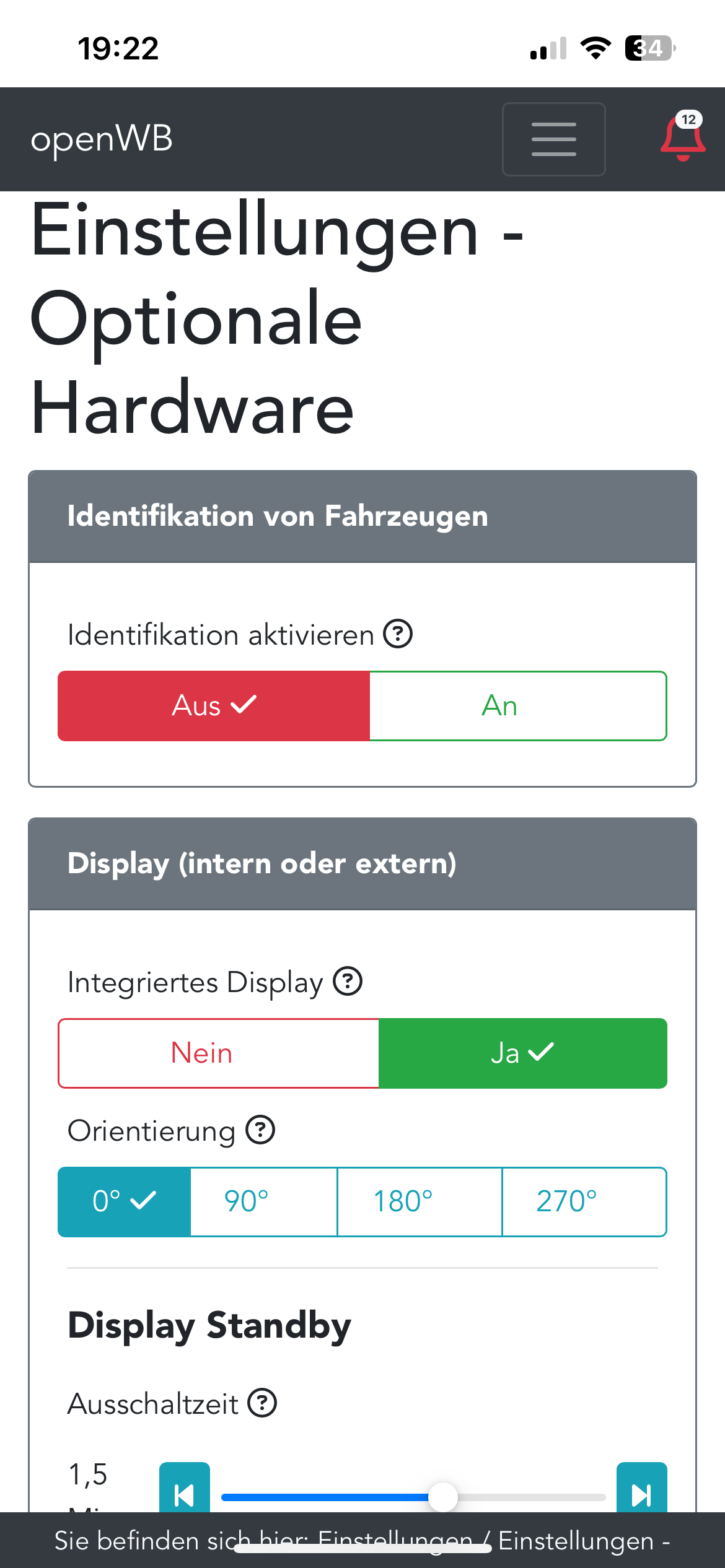
Task: Turn Identifikation aktivieren to An
Action: 518,706
